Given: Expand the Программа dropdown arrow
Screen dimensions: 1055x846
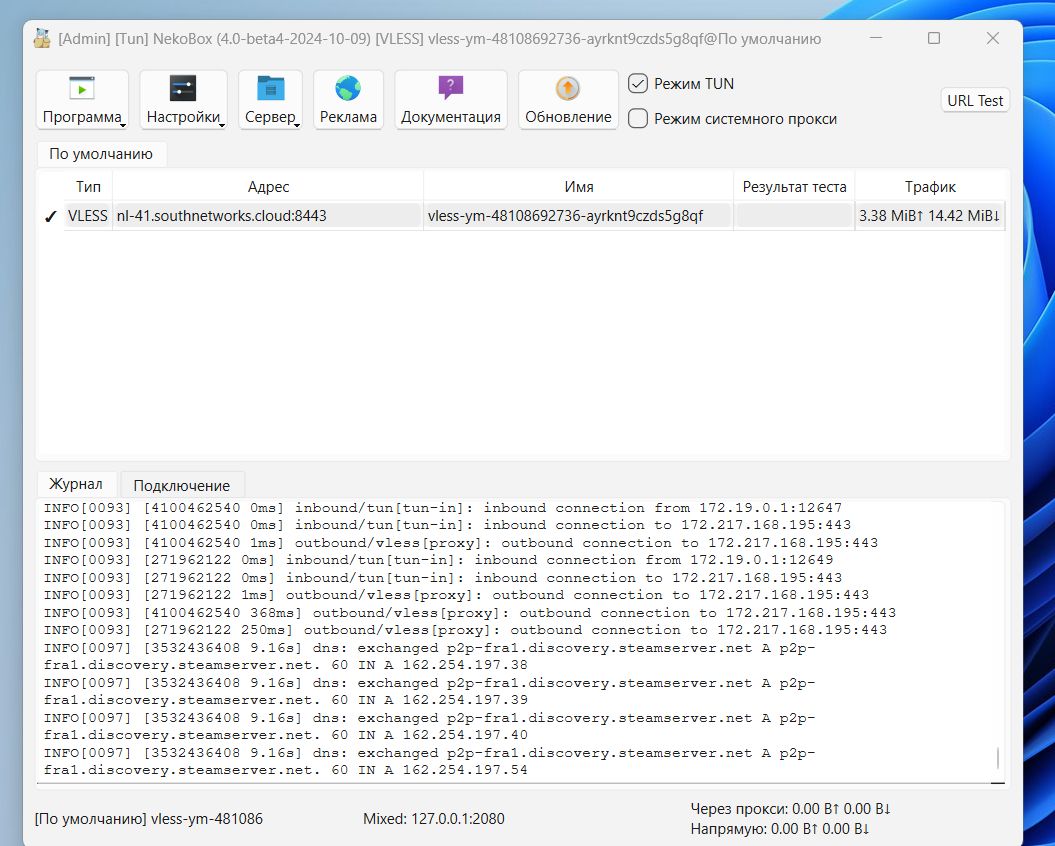Looking at the screenshot, I should tap(123, 125).
